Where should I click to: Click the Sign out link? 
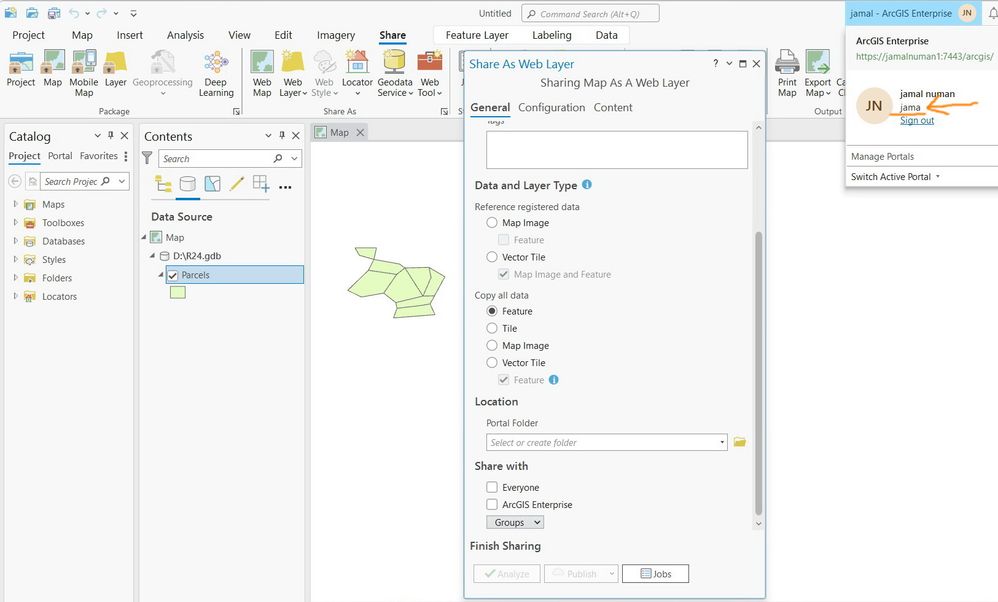tap(917, 120)
